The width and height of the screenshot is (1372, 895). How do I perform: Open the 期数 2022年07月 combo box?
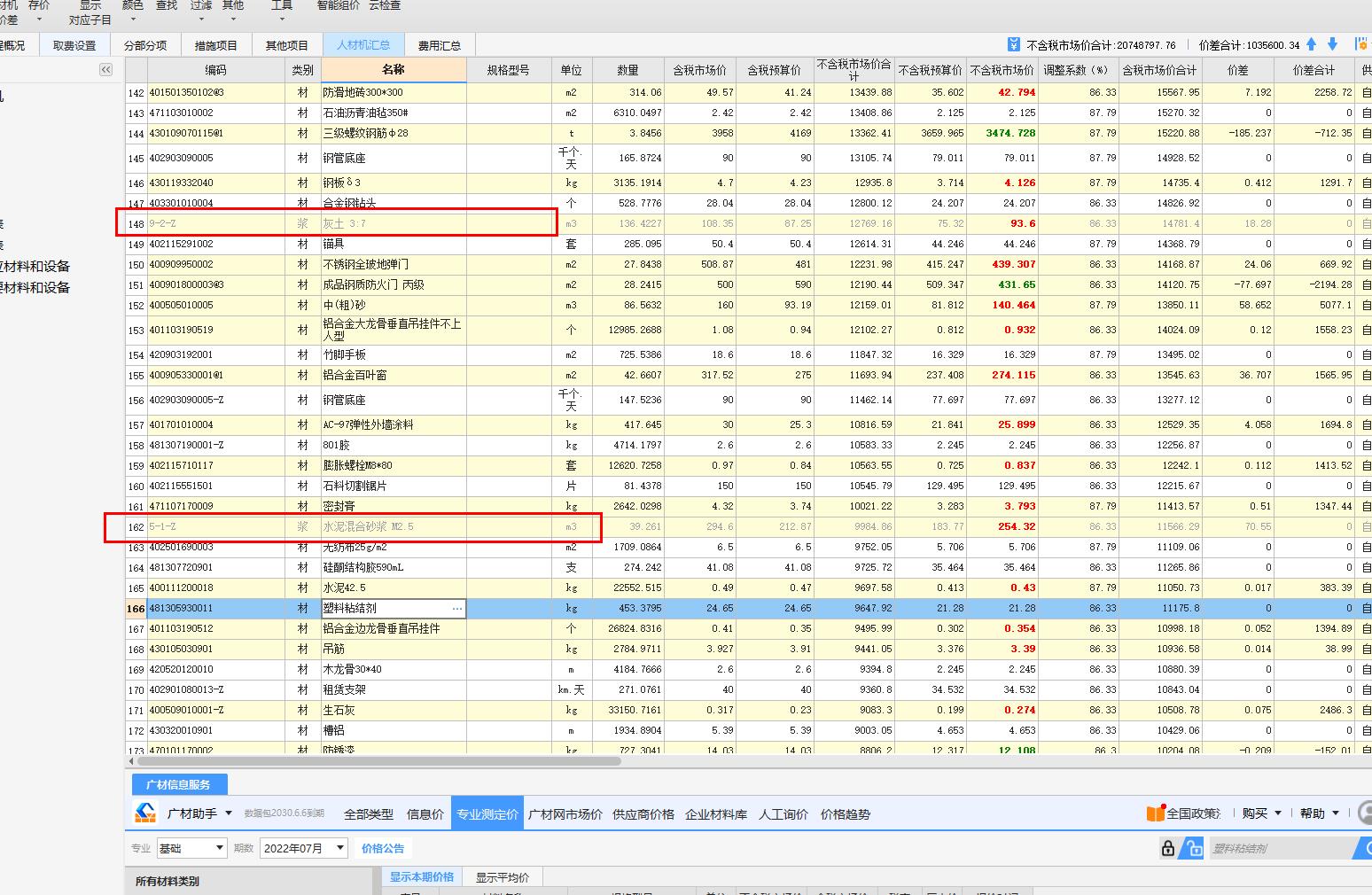click(x=304, y=848)
